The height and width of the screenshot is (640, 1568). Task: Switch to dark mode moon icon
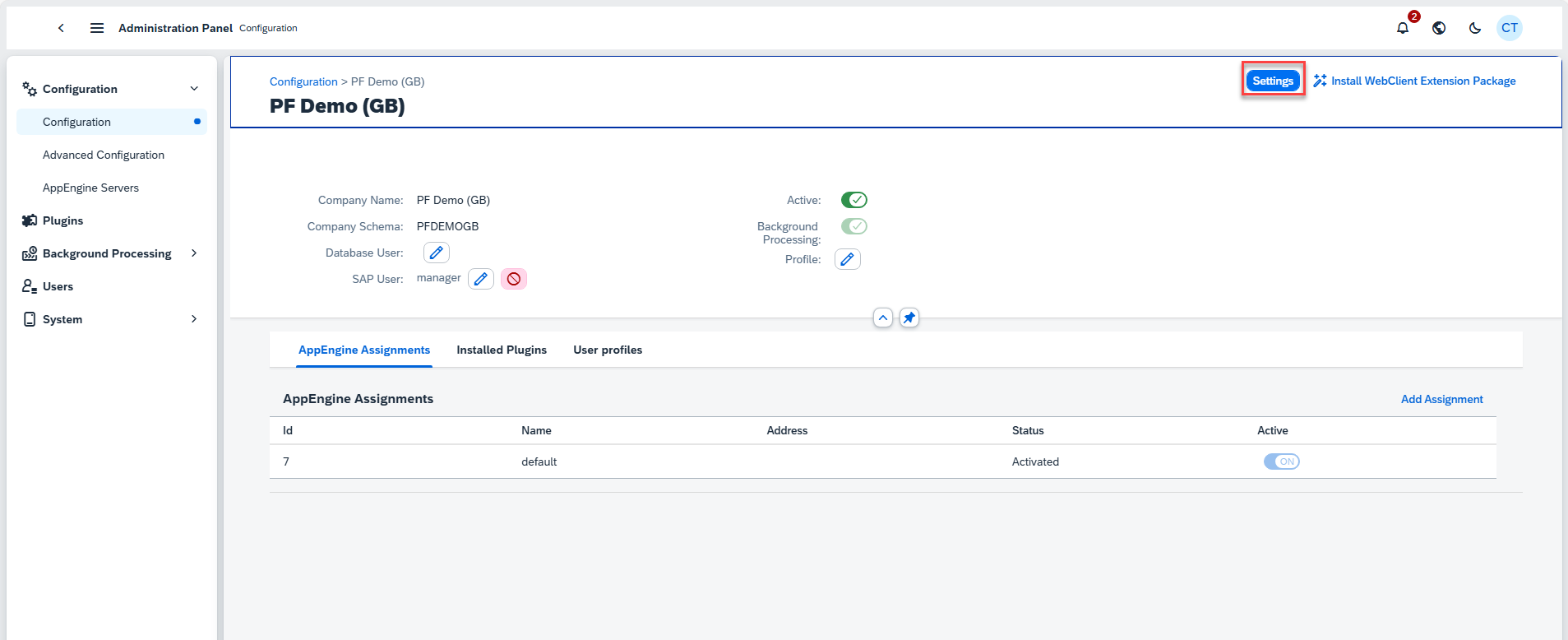click(x=1475, y=28)
